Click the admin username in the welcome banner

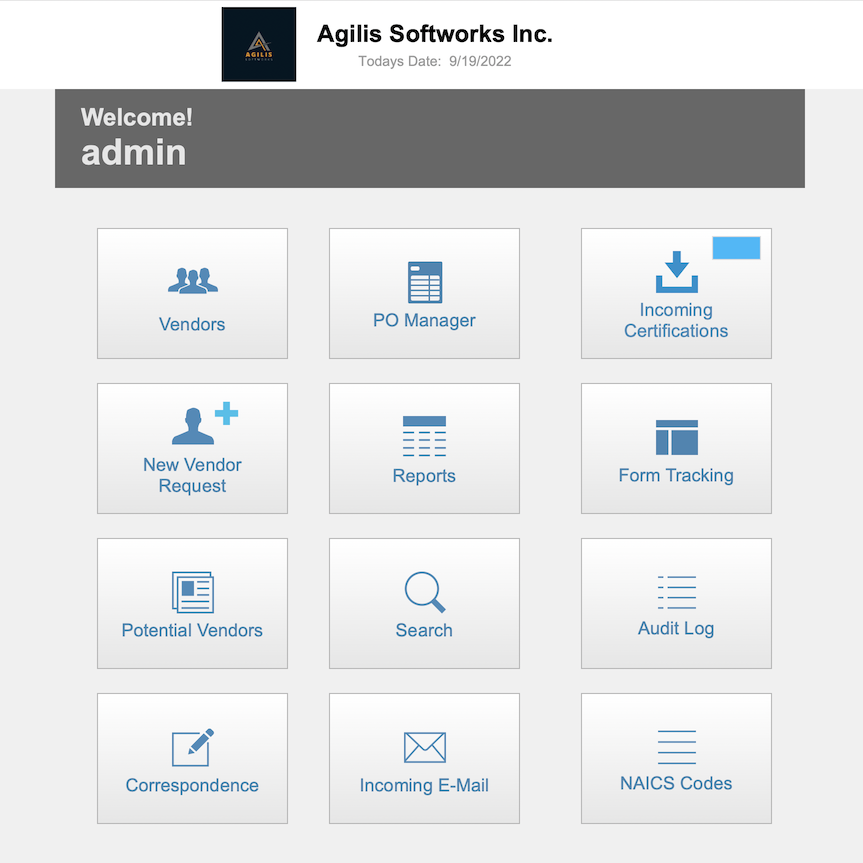pos(133,153)
